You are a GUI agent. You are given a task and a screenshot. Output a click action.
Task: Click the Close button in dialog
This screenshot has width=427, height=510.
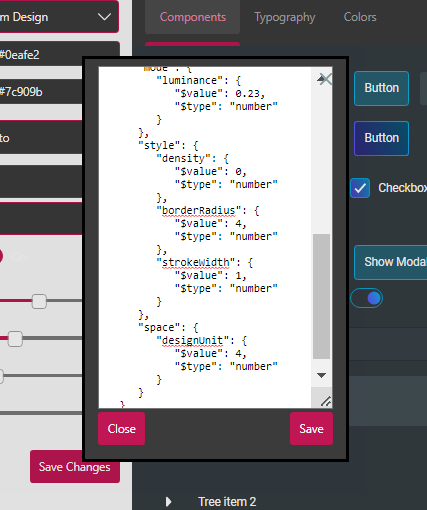(x=122, y=429)
